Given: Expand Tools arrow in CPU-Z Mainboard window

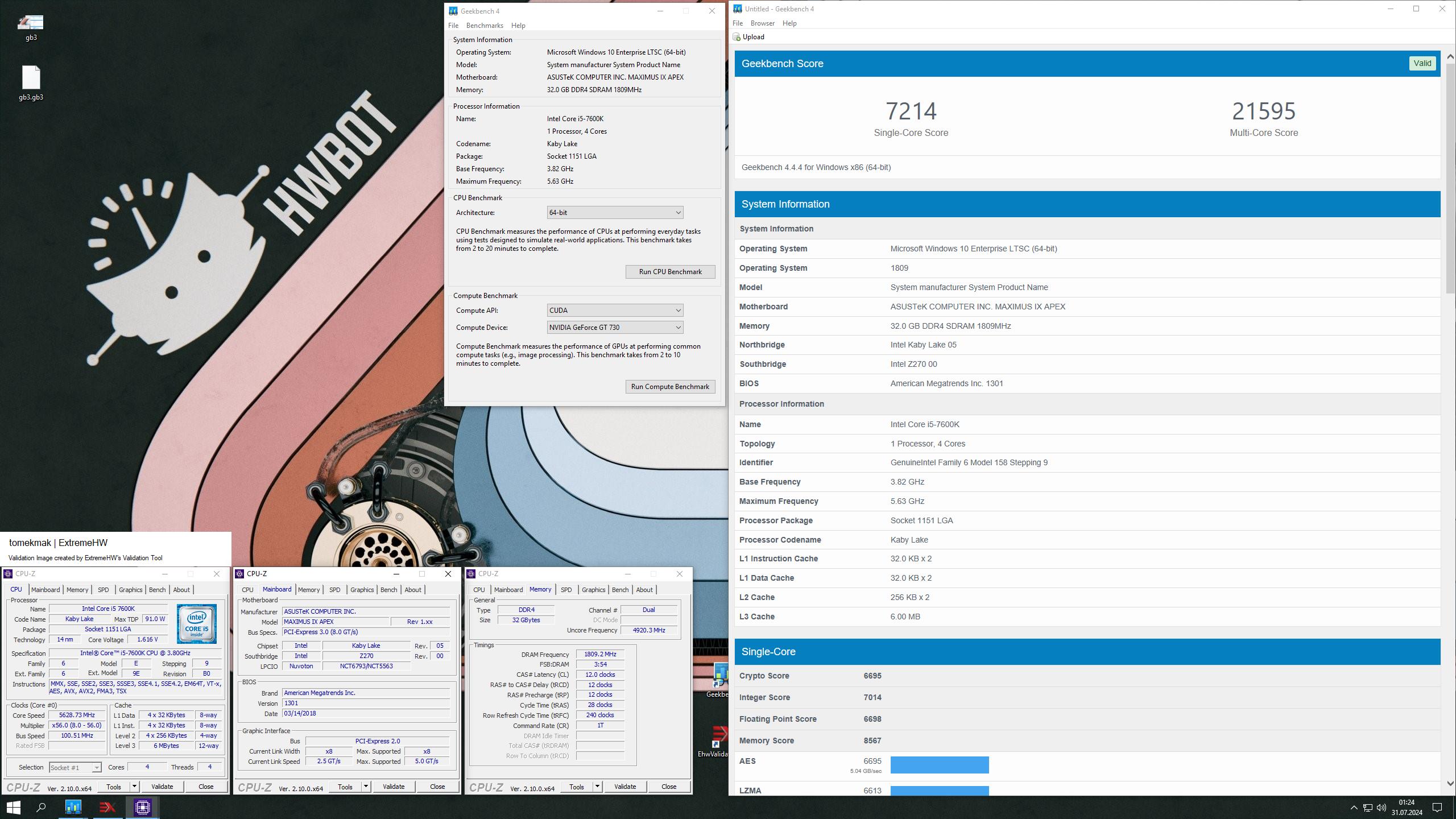Looking at the screenshot, I should coord(366,787).
